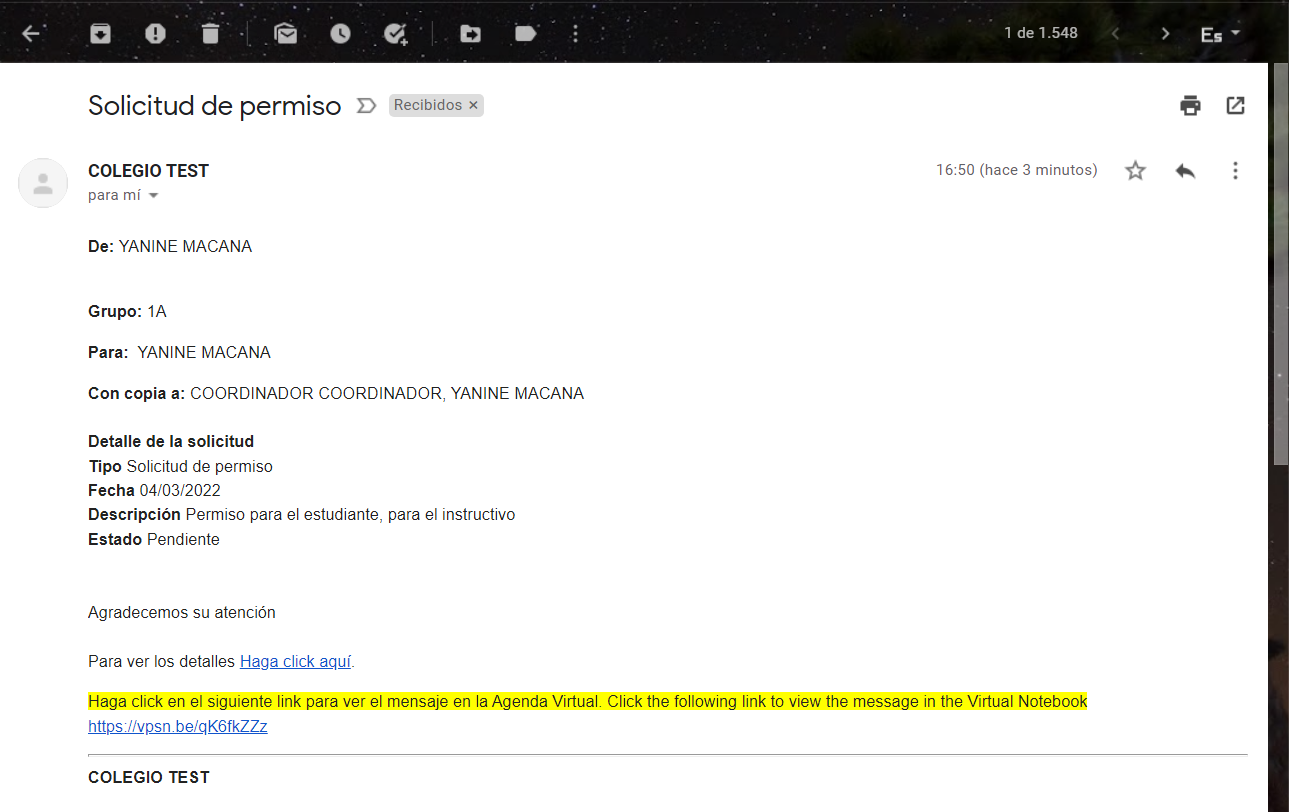Open the input tools Es dropdown
The height and width of the screenshot is (812, 1289).
pyautogui.click(x=1220, y=34)
